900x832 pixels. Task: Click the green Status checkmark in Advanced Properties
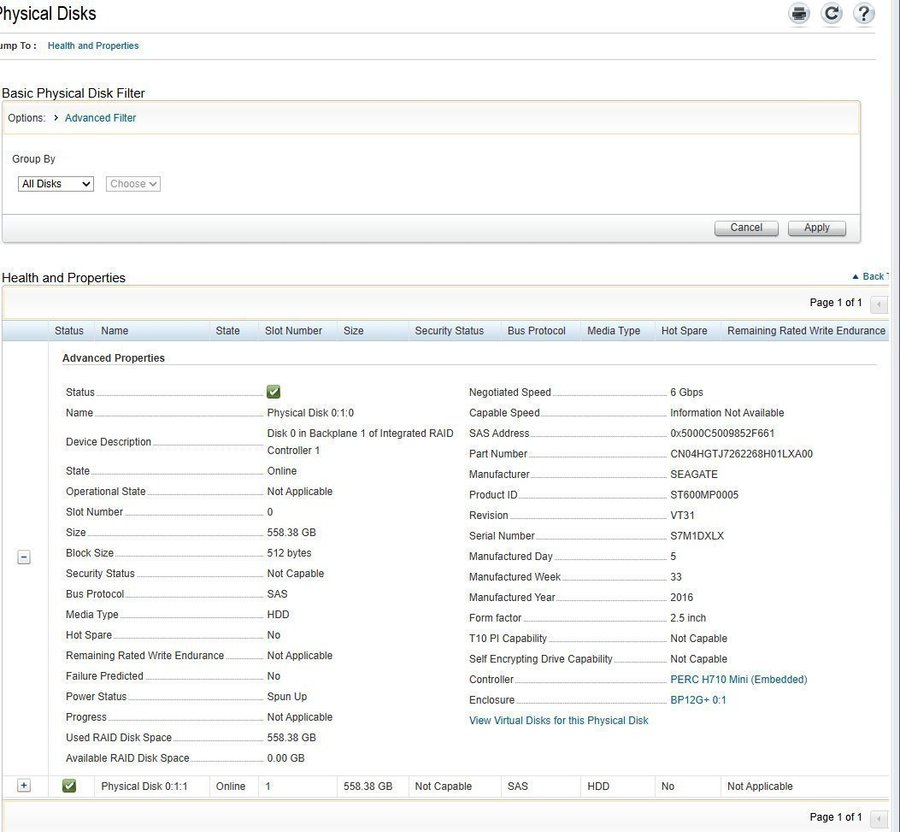coord(274,392)
